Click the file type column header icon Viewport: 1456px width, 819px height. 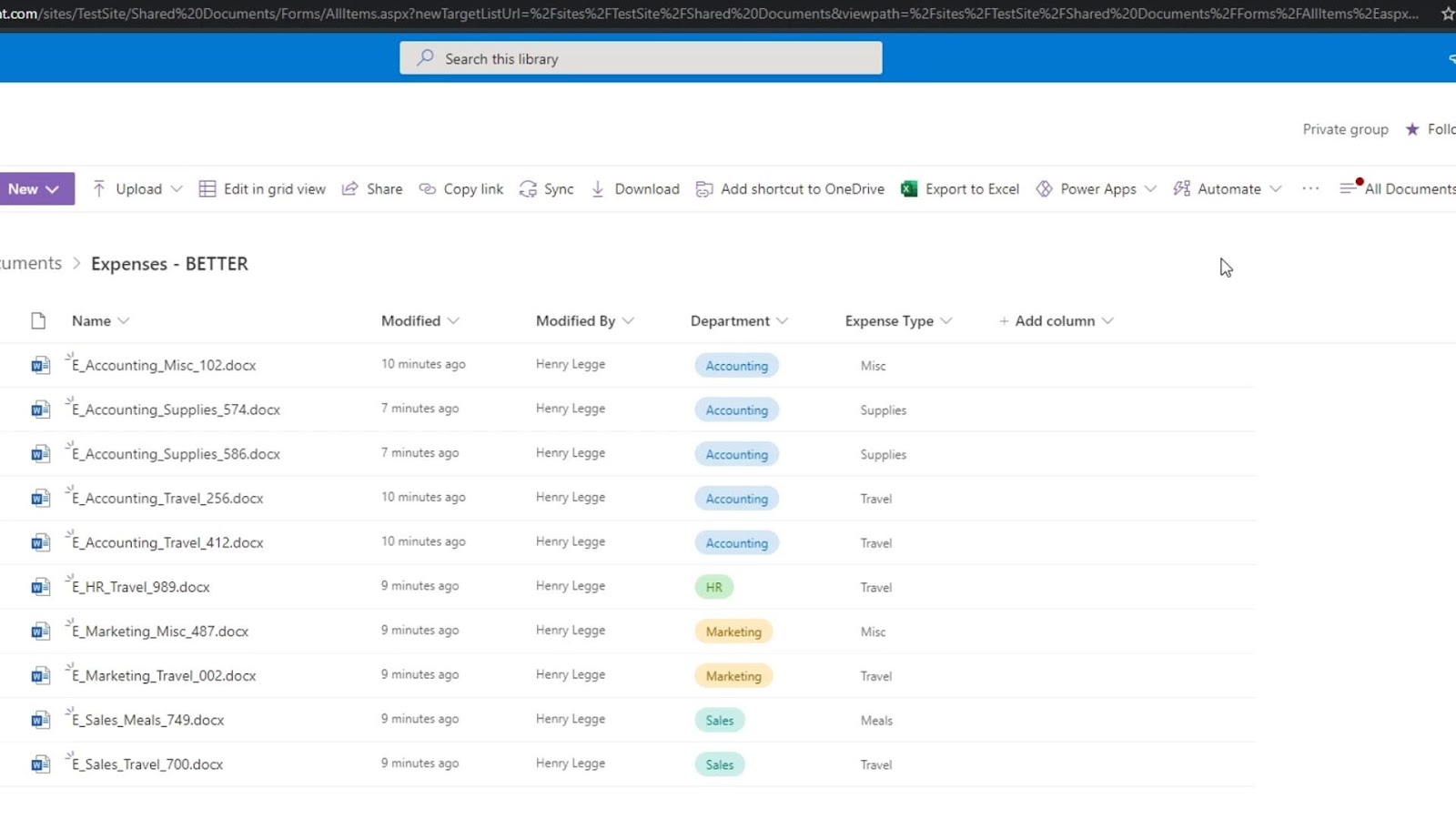pos(38,320)
